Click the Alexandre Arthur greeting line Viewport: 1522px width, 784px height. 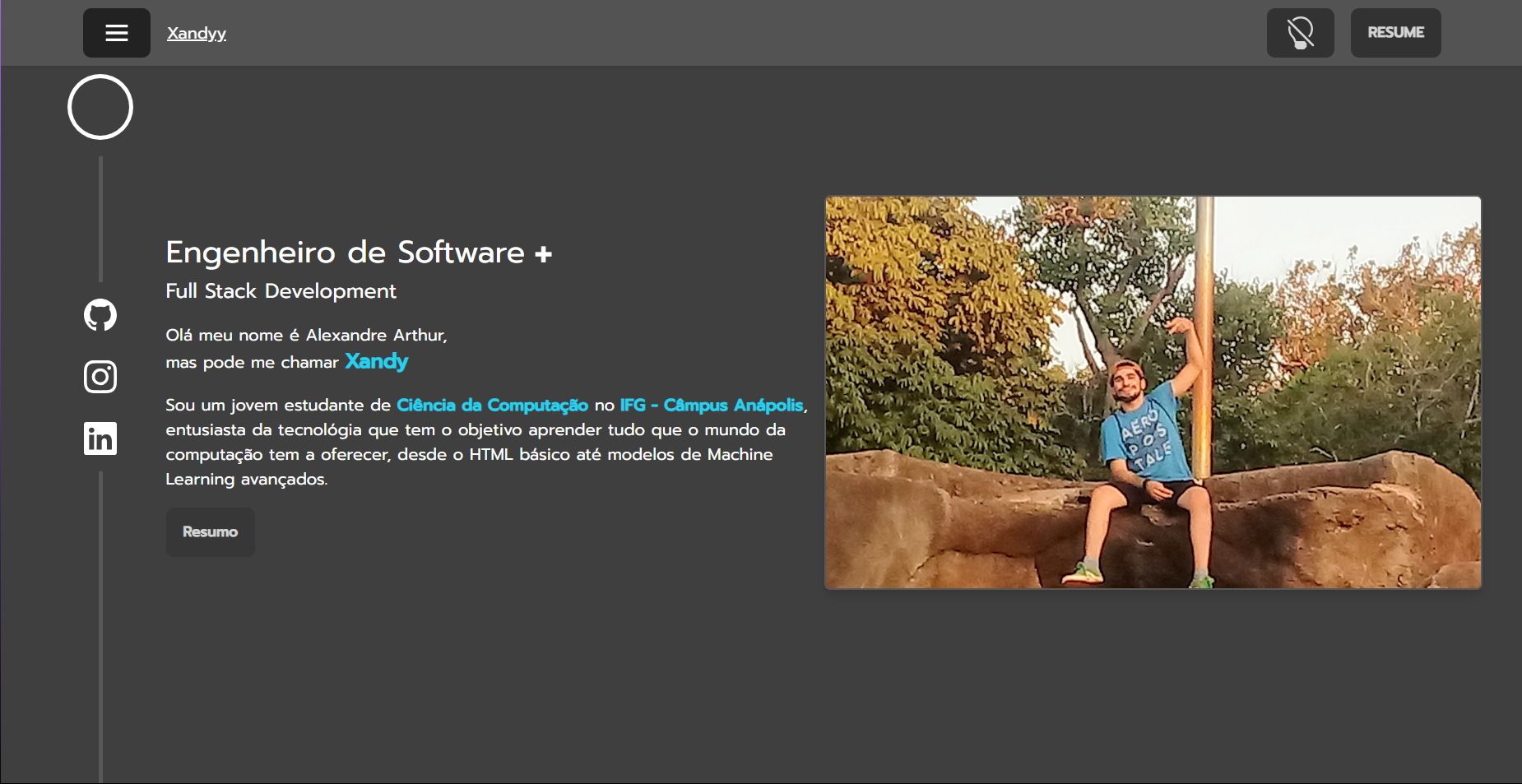tap(306, 335)
